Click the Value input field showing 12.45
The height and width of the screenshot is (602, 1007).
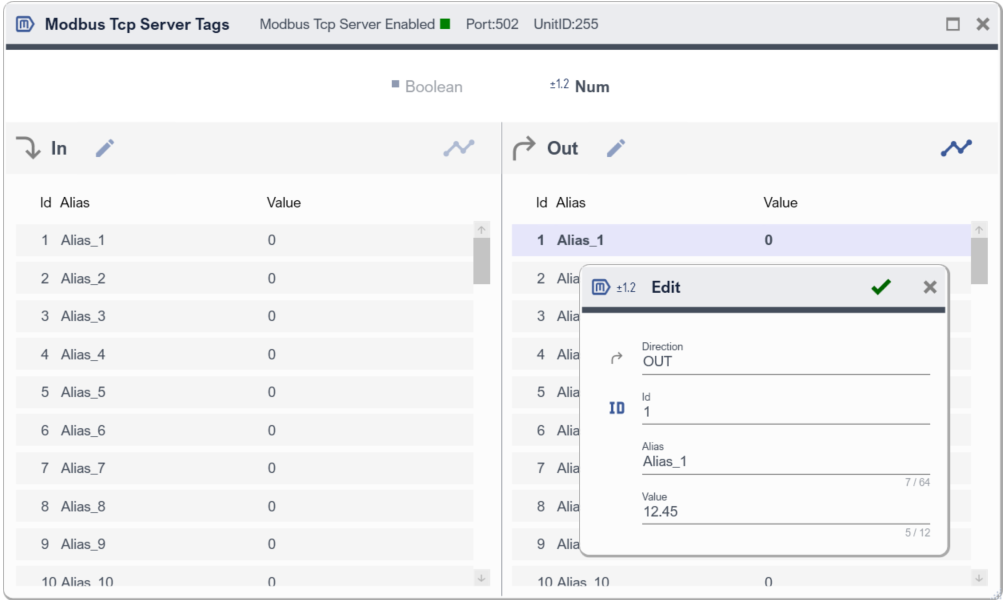click(785, 512)
